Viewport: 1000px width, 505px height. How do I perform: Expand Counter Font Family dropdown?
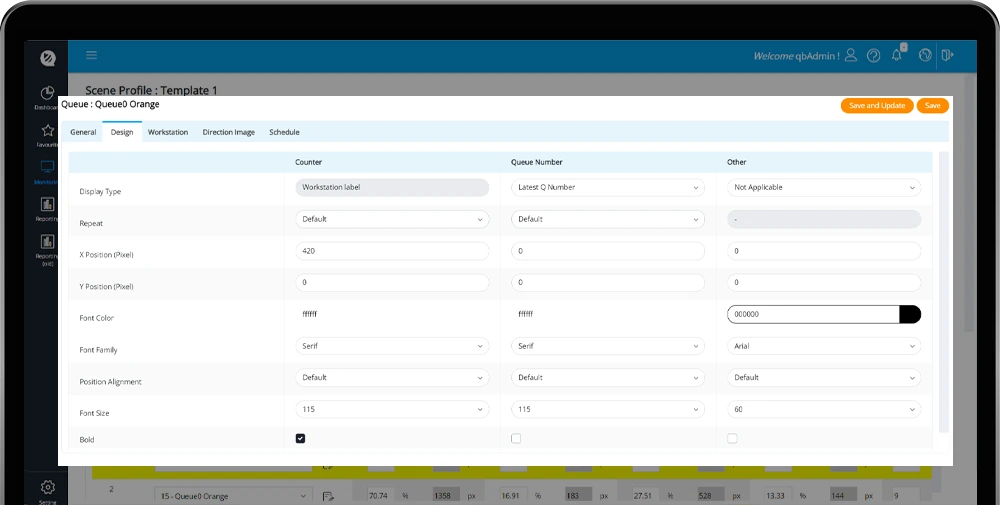click(392, 346)
